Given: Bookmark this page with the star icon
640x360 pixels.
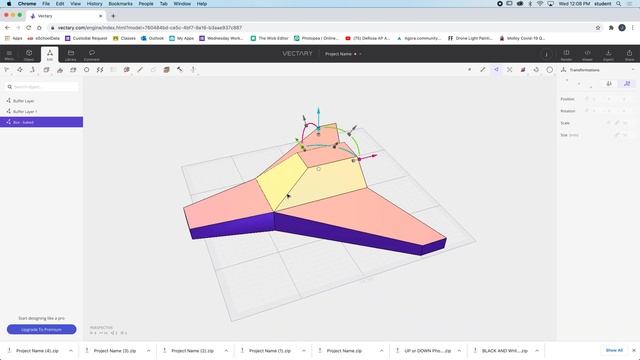Looking at the screenshot, I should [598, 28].
